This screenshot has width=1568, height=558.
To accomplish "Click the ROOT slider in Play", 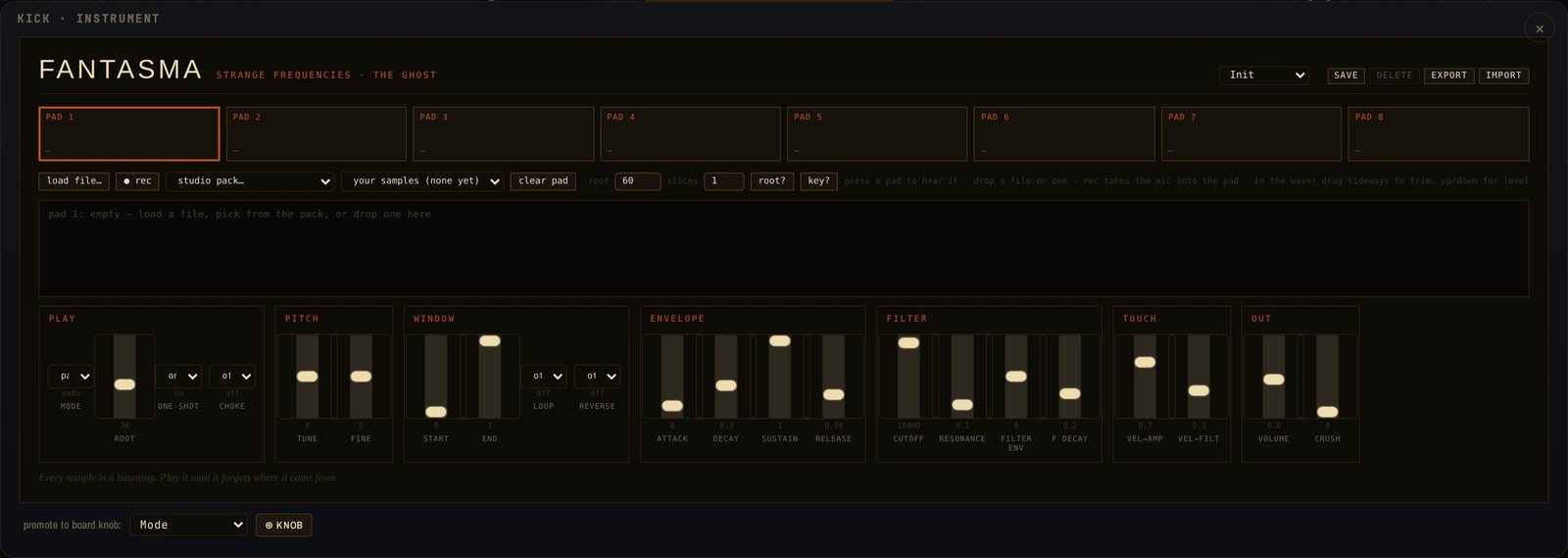I will 124,377.
